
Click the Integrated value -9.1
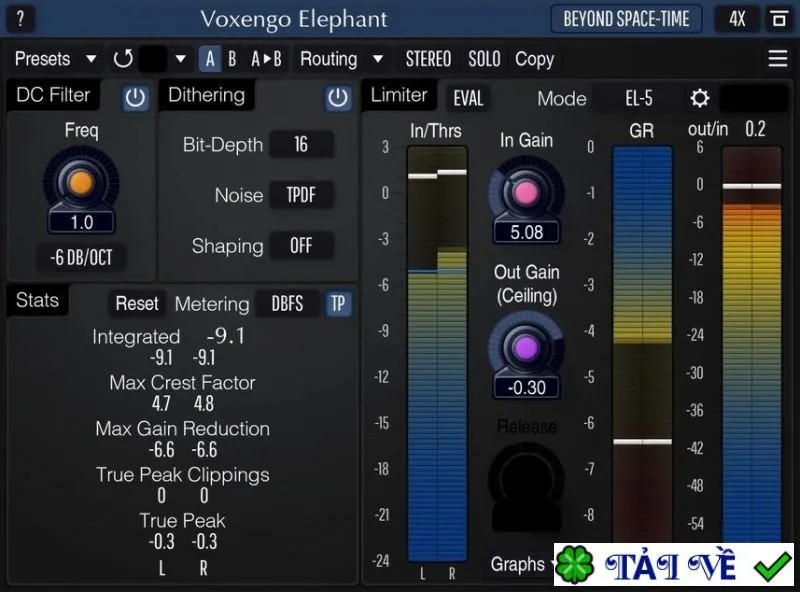click(226, 336)
